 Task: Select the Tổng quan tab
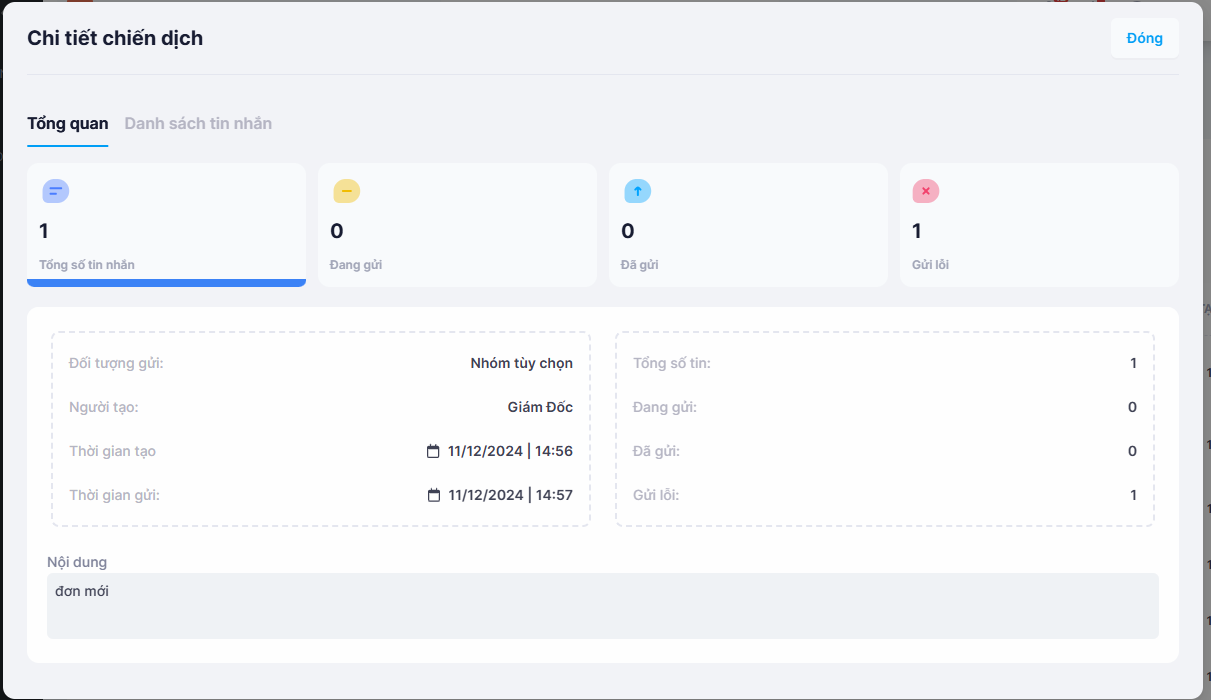point(67,124)
